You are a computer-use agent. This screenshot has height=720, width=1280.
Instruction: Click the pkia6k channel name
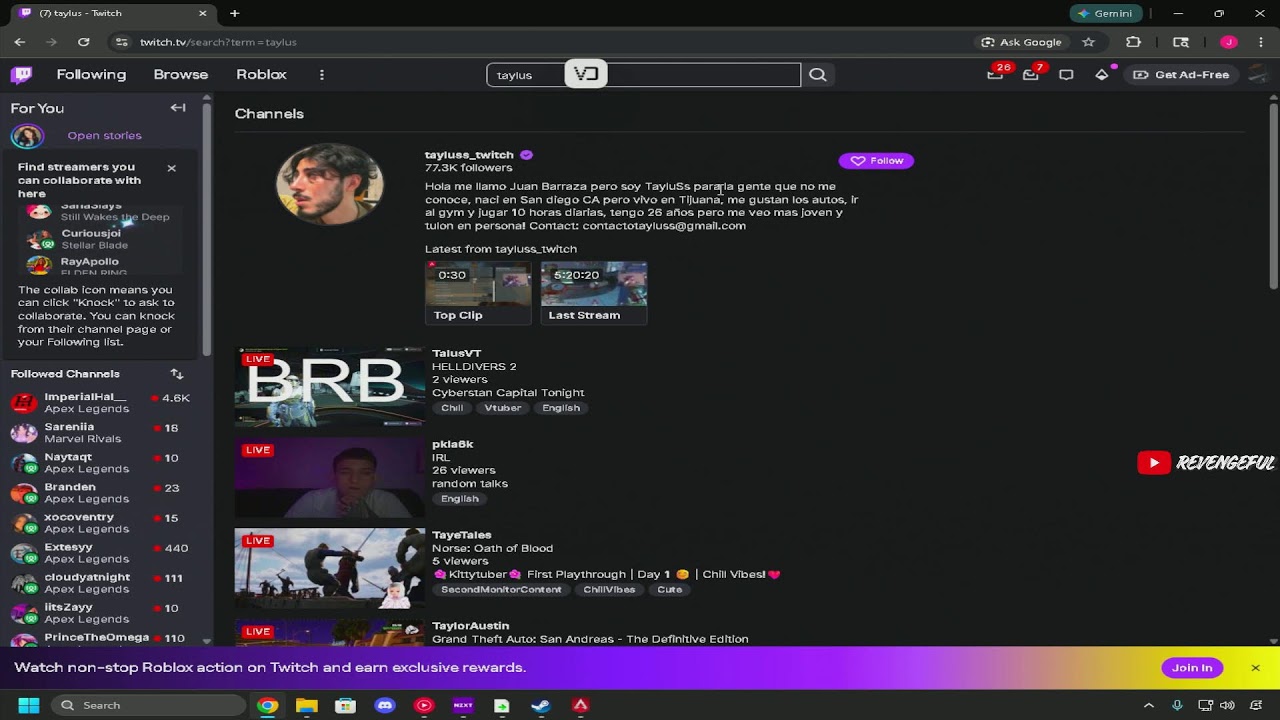pyautogui.click(x=453, y=444)
